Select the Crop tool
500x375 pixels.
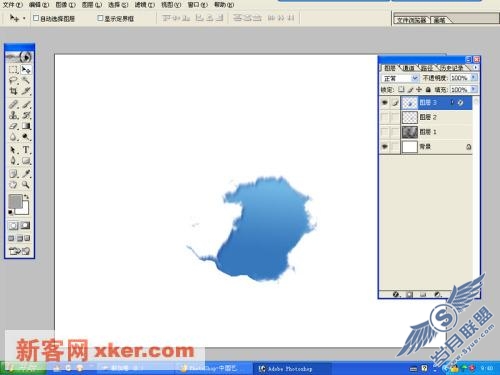click(x=13, y=91)
